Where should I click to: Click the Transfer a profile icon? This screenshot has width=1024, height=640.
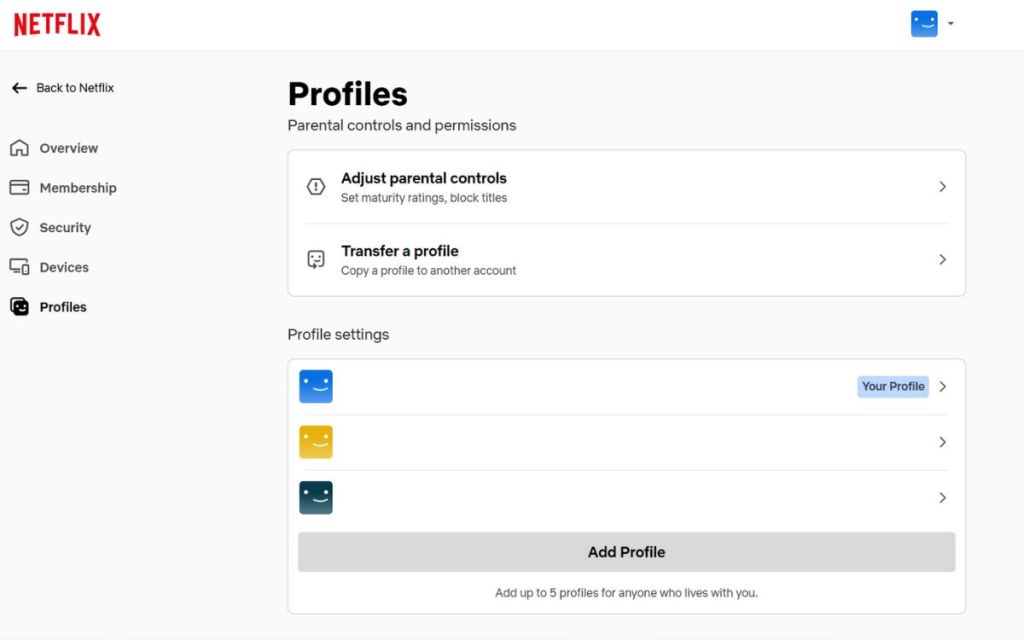316,260
